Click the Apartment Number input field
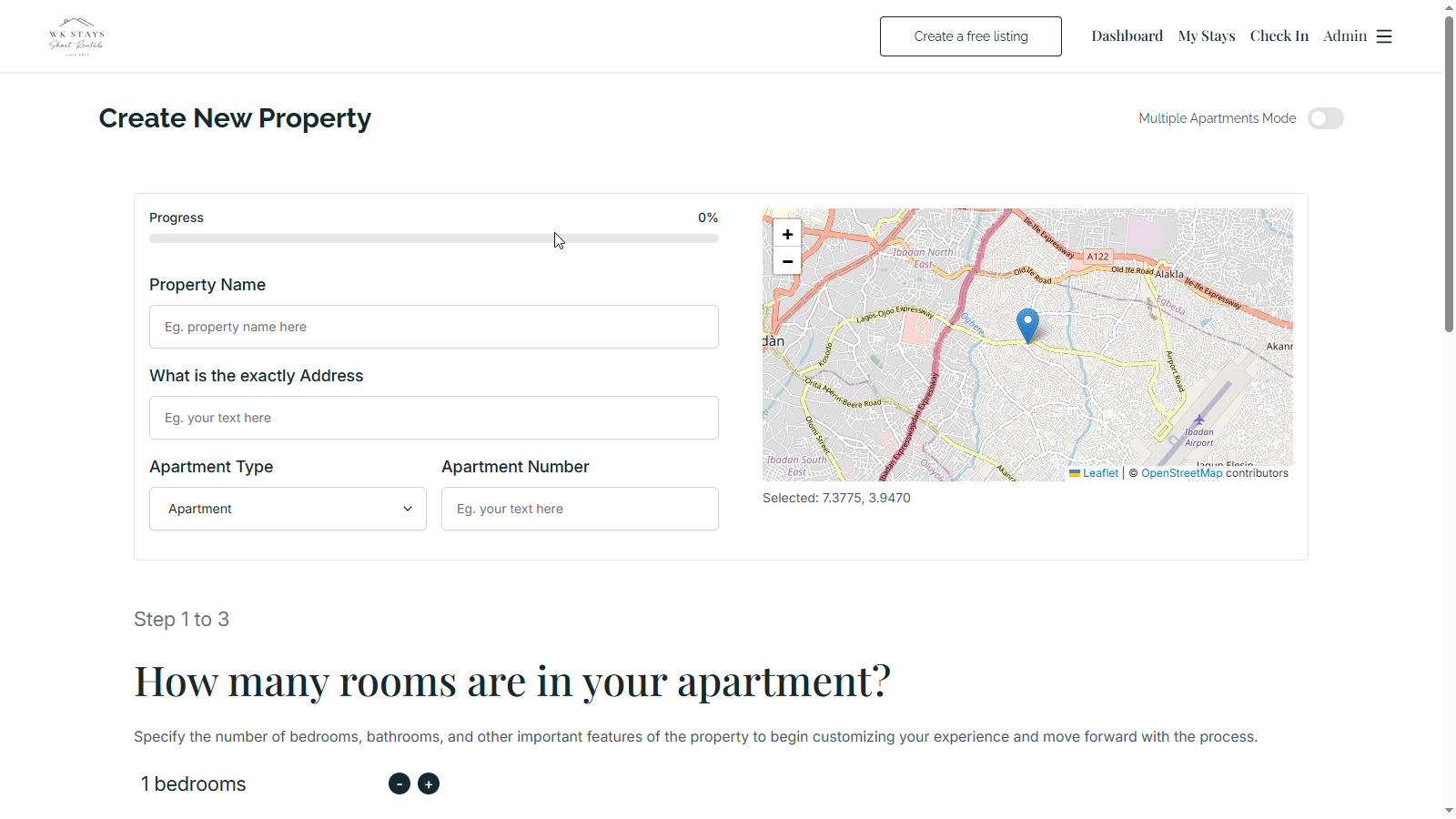 click(x=580, y=509)
